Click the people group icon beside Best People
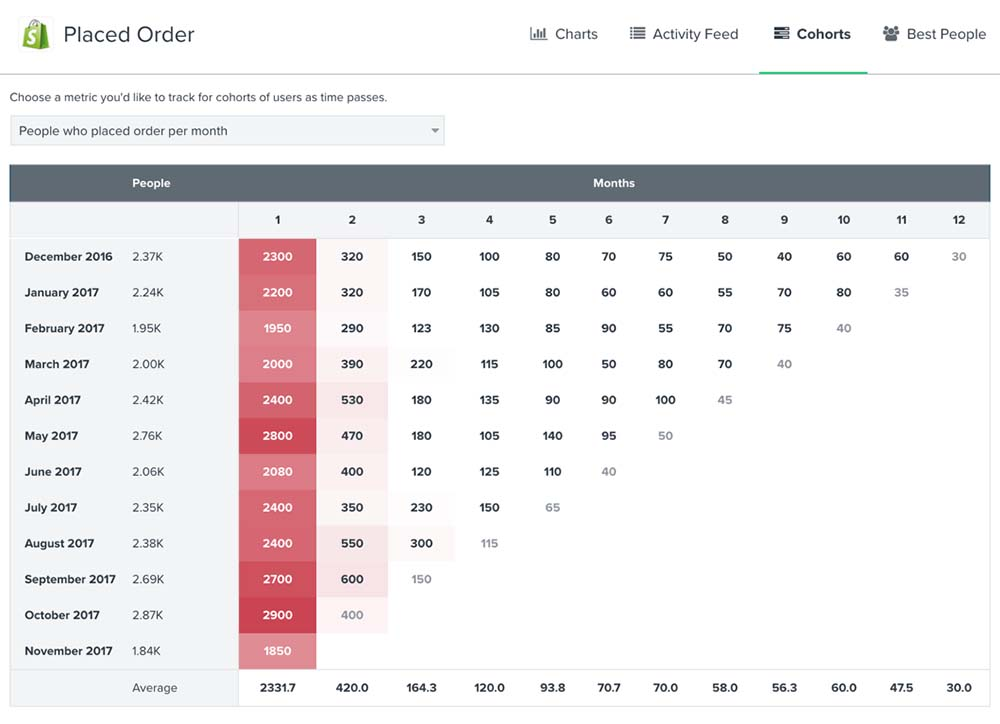The width and height of the screenshot is (1000, 724). click(891, 33)
